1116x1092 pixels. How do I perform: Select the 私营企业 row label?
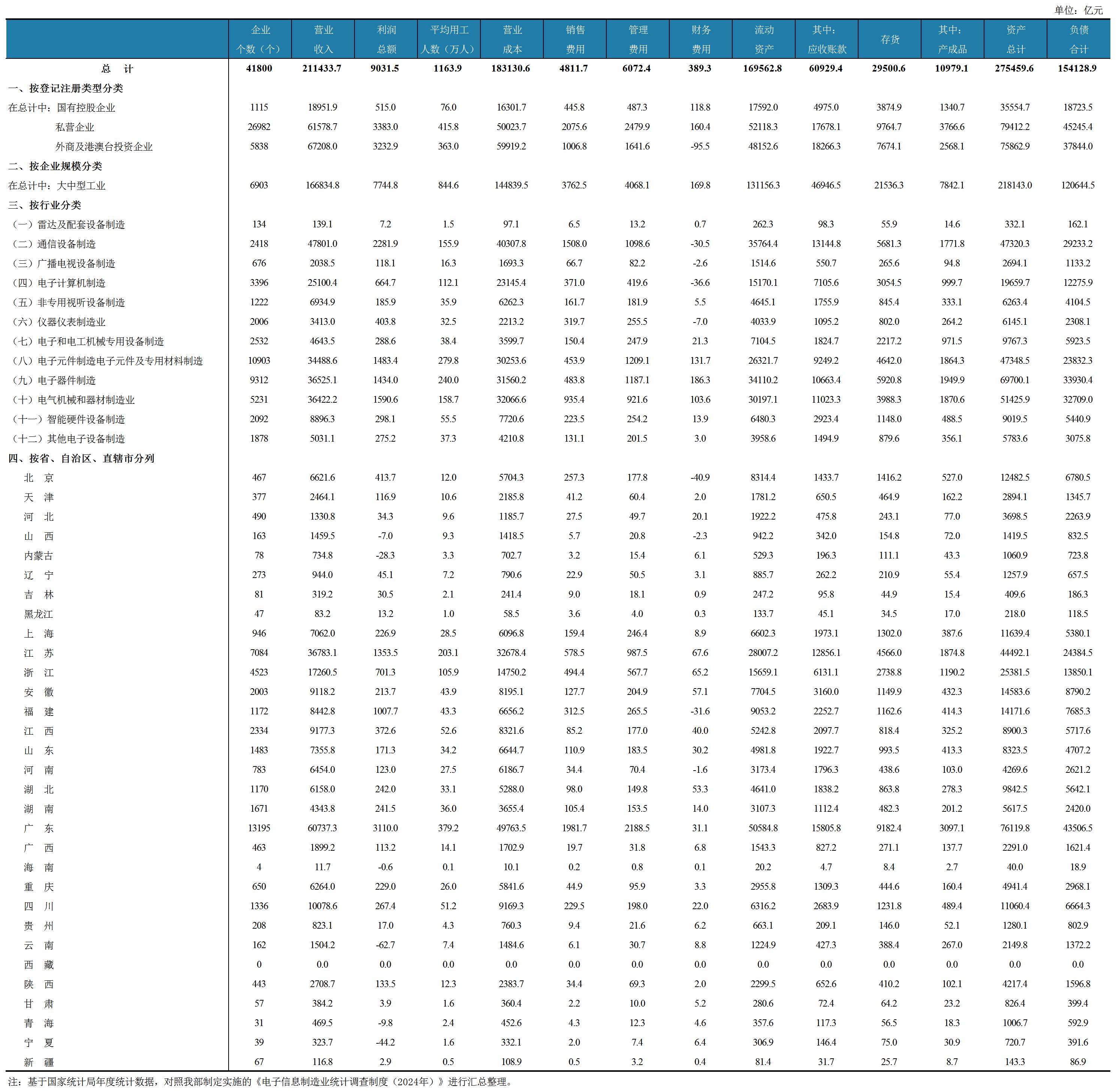75,127
